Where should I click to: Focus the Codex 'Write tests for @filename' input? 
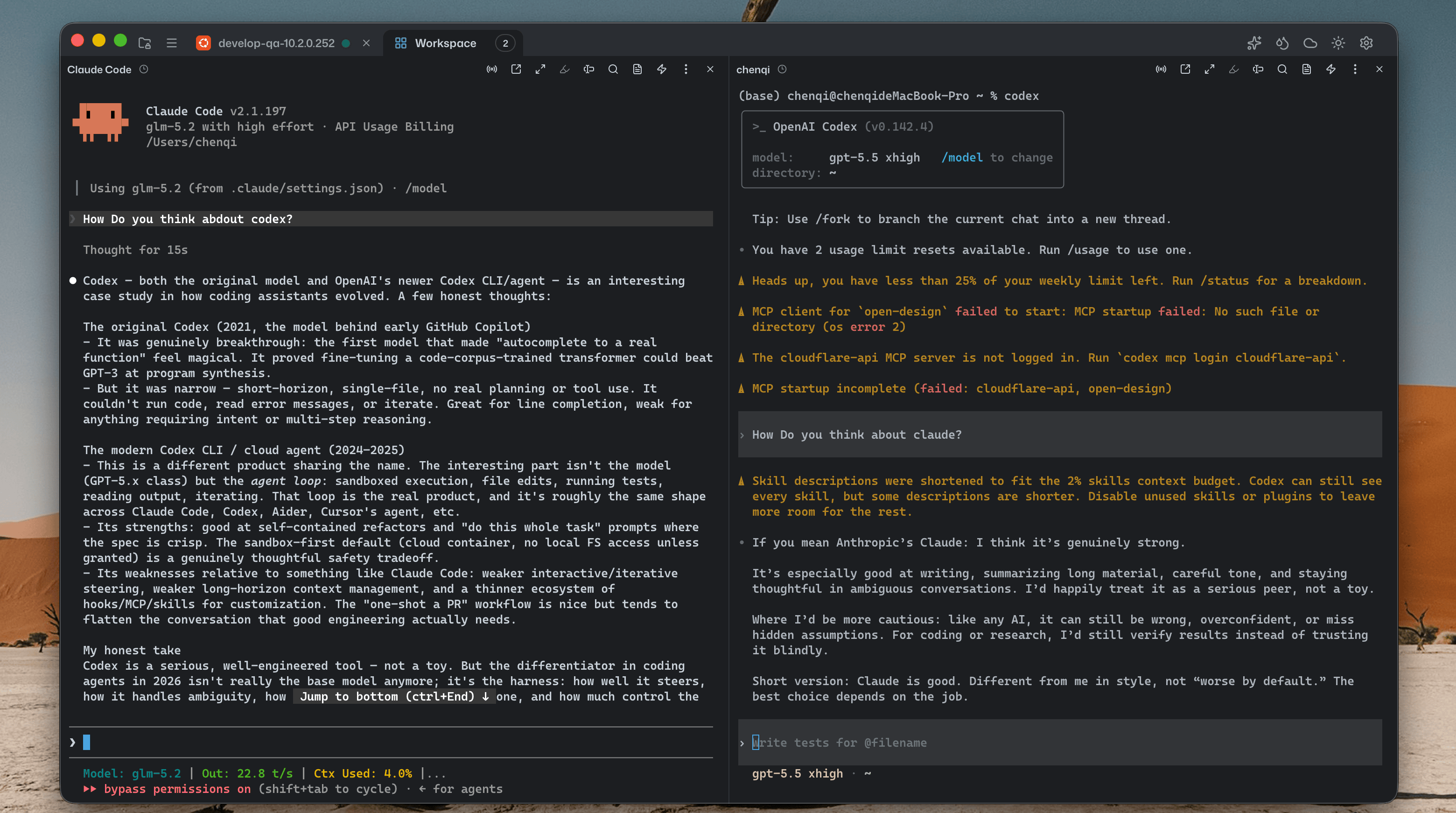point(1060,743)
